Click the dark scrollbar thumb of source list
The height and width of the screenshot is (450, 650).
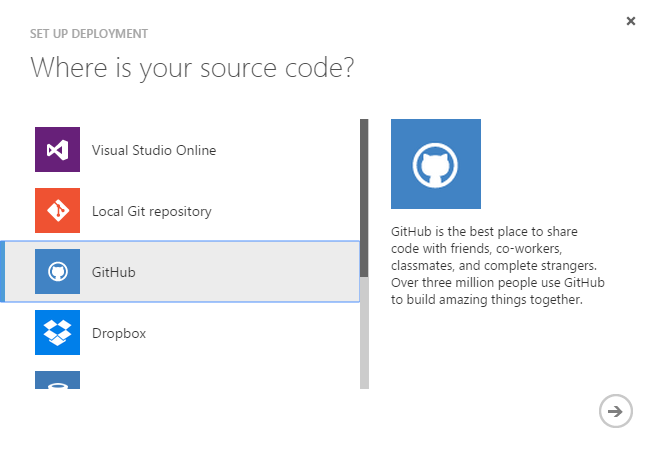tap(364, 197)
